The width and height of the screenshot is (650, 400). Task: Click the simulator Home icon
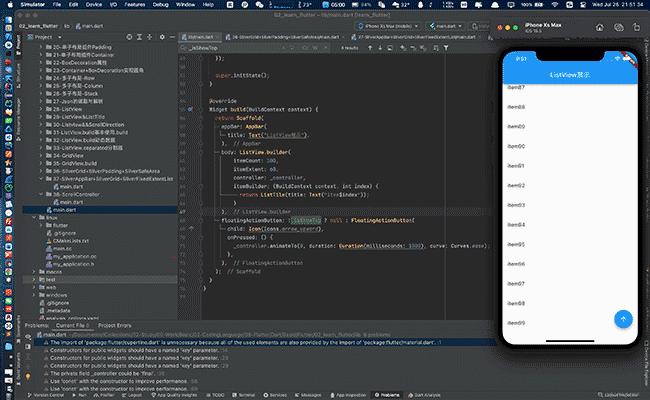(x=599, y=27)
